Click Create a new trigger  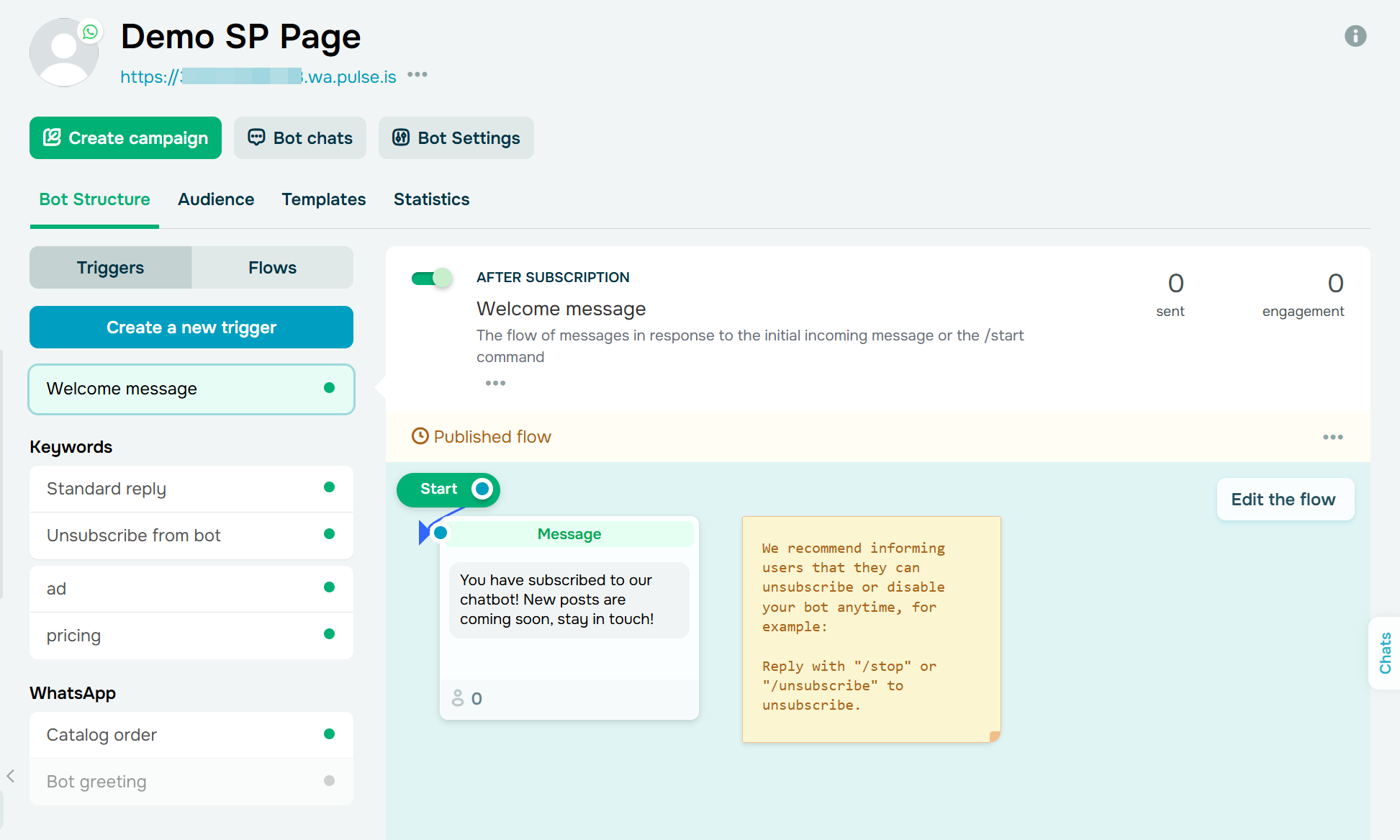[x=191, y=328]
